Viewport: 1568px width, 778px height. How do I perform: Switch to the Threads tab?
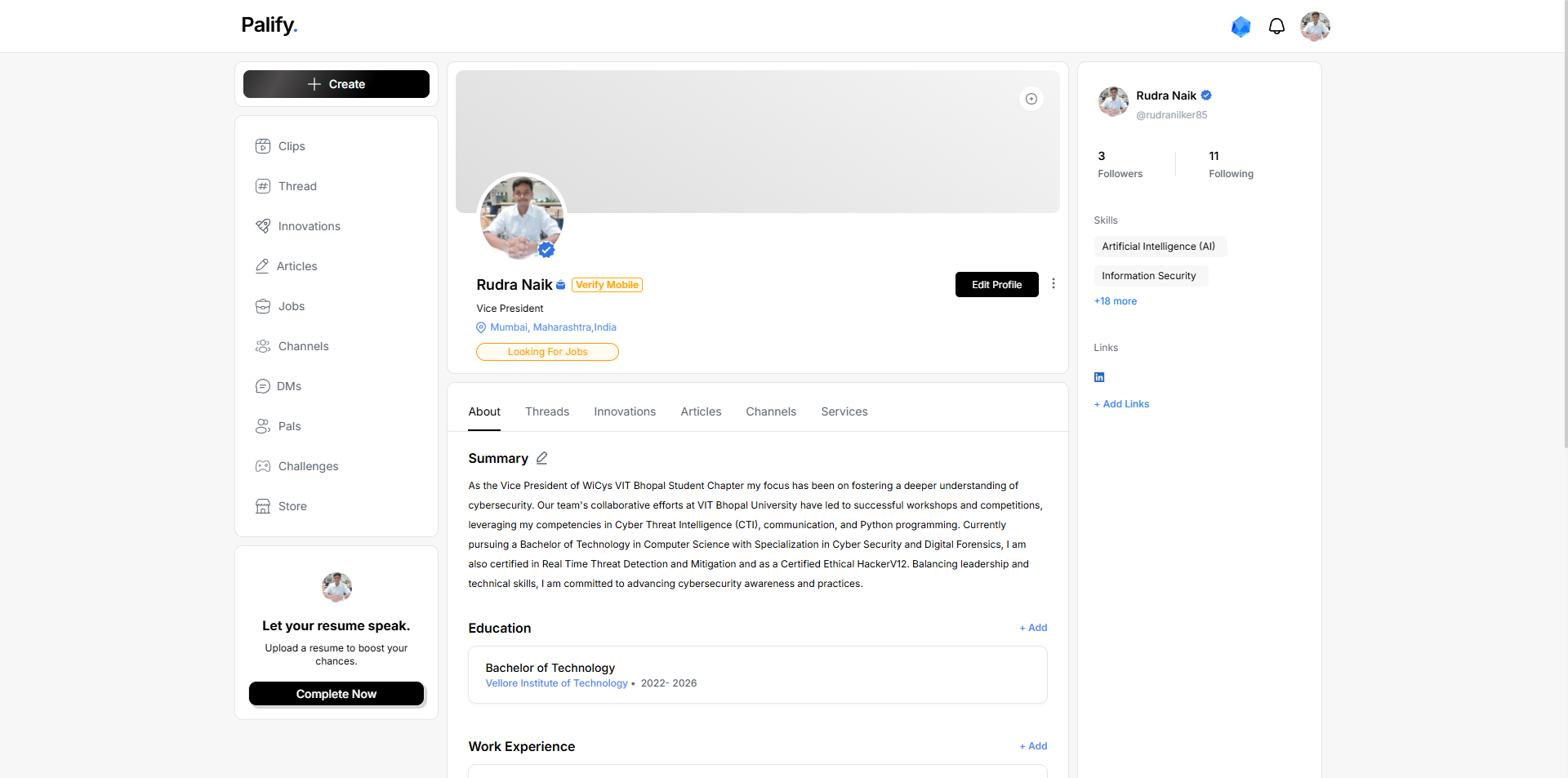tap(547, 411)
